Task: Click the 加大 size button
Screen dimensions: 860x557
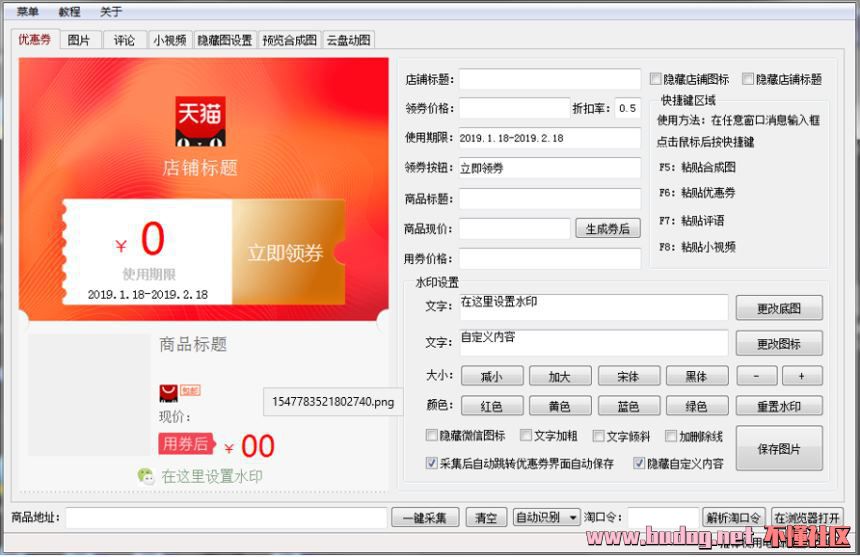Action: click(560, 377)
